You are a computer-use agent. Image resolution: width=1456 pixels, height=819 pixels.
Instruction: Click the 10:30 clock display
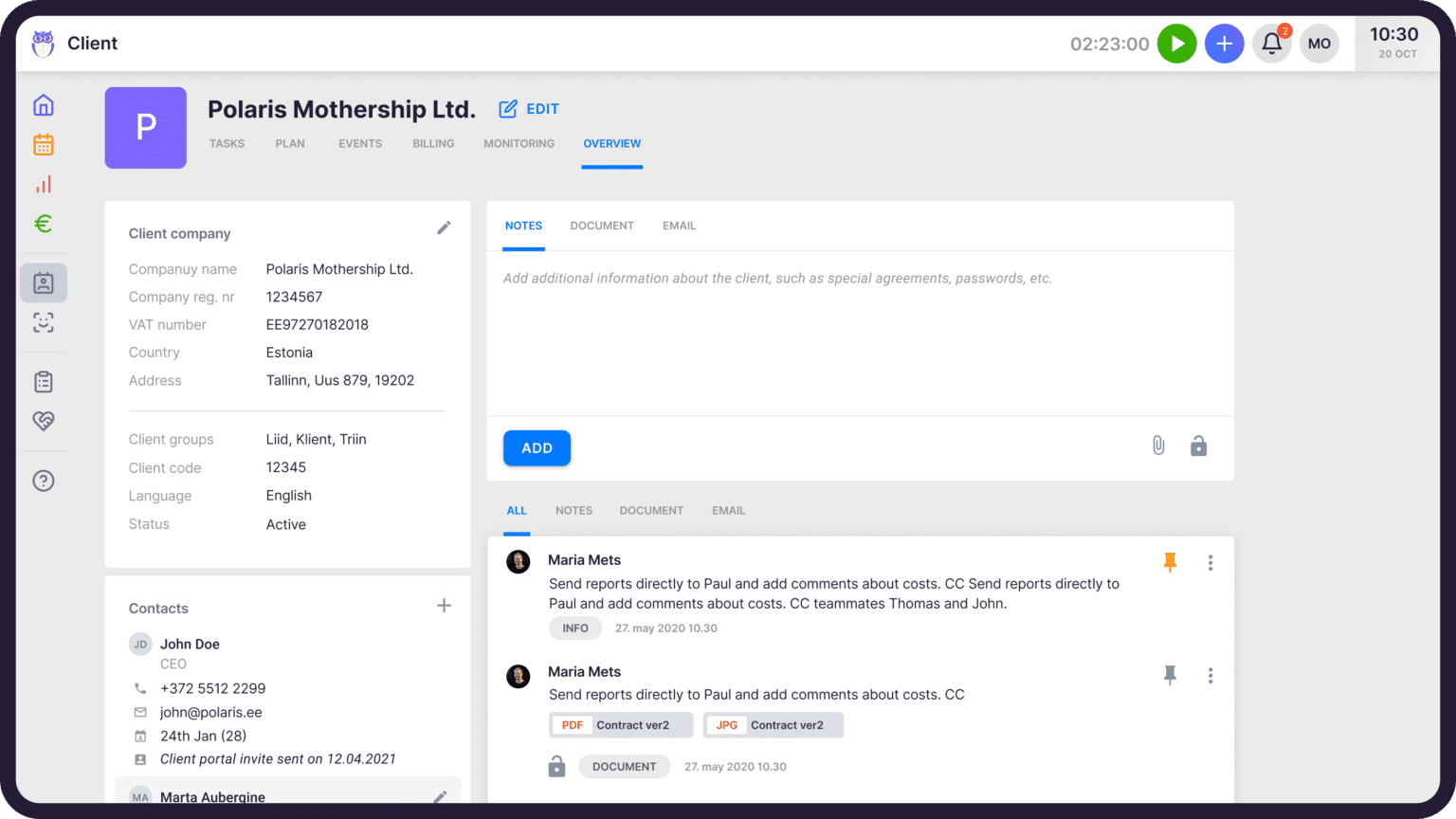click(1394, 34)
